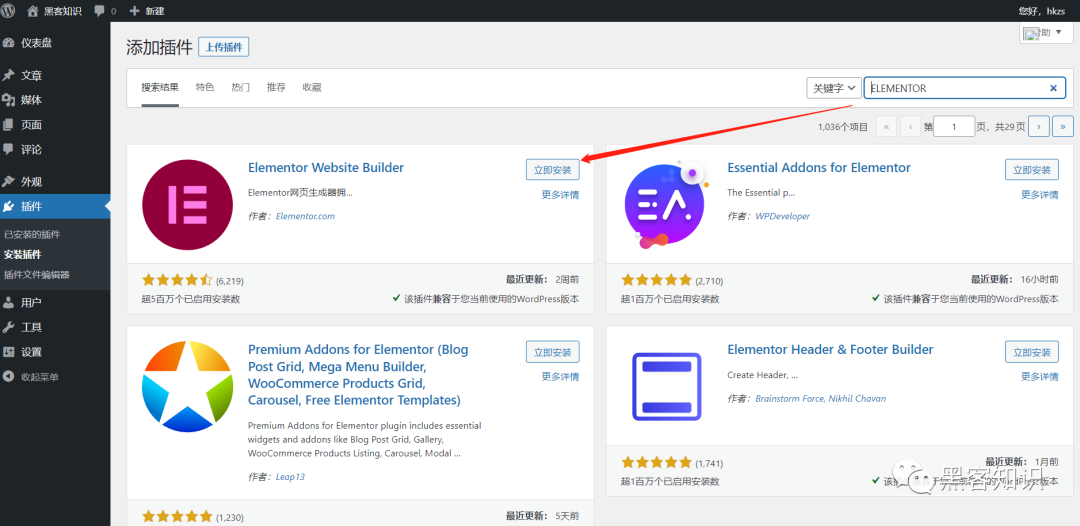Click the 外观 brush icon
Viewport: 1080px width, 526px height.
pyautogui.click(x=9, y=182)
